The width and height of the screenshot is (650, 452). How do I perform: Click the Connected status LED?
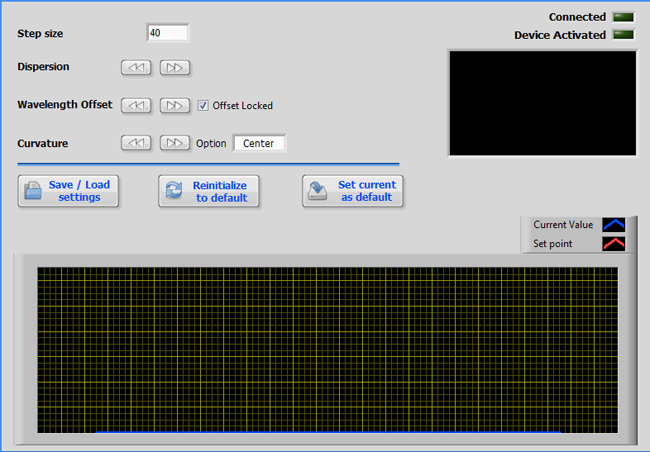point(623,17)
